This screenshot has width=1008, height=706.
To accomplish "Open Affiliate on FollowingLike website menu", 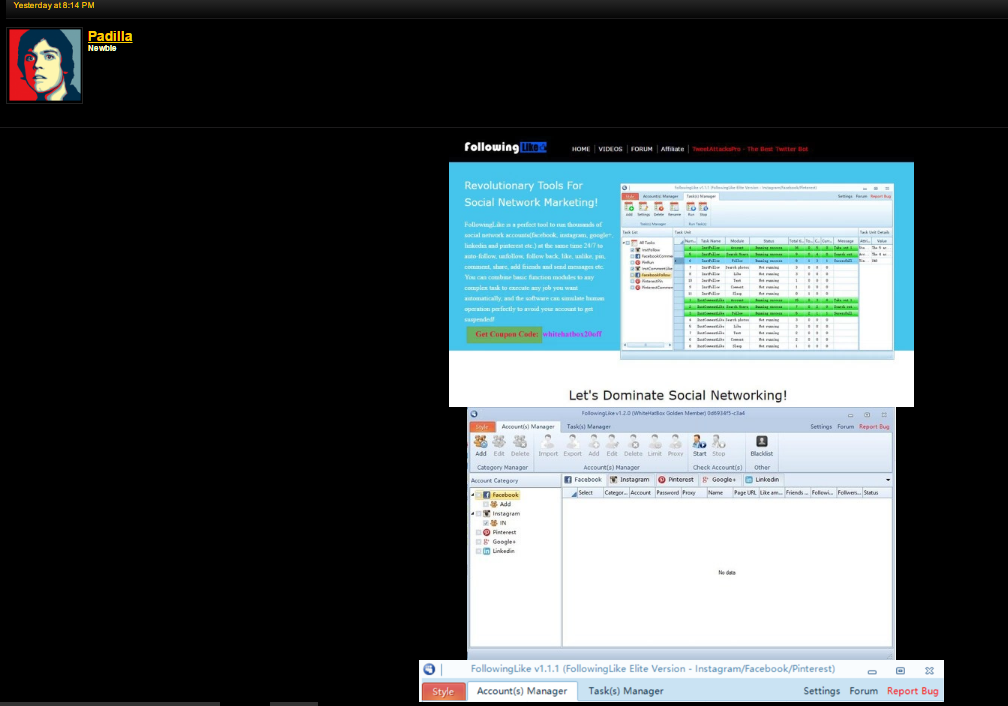I will [x=672, y=149].
